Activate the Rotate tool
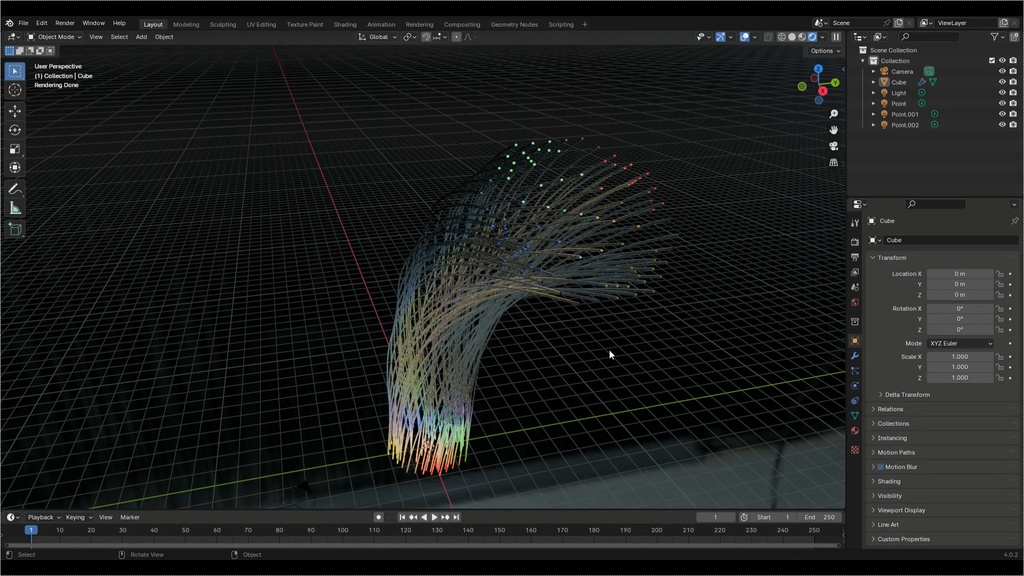 point(14,130)
